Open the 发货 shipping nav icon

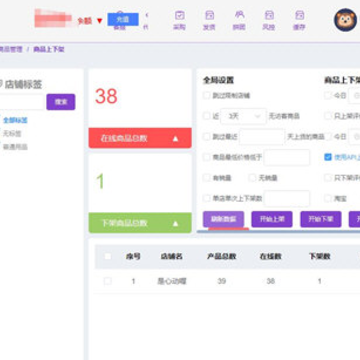(x=209, y=20)
